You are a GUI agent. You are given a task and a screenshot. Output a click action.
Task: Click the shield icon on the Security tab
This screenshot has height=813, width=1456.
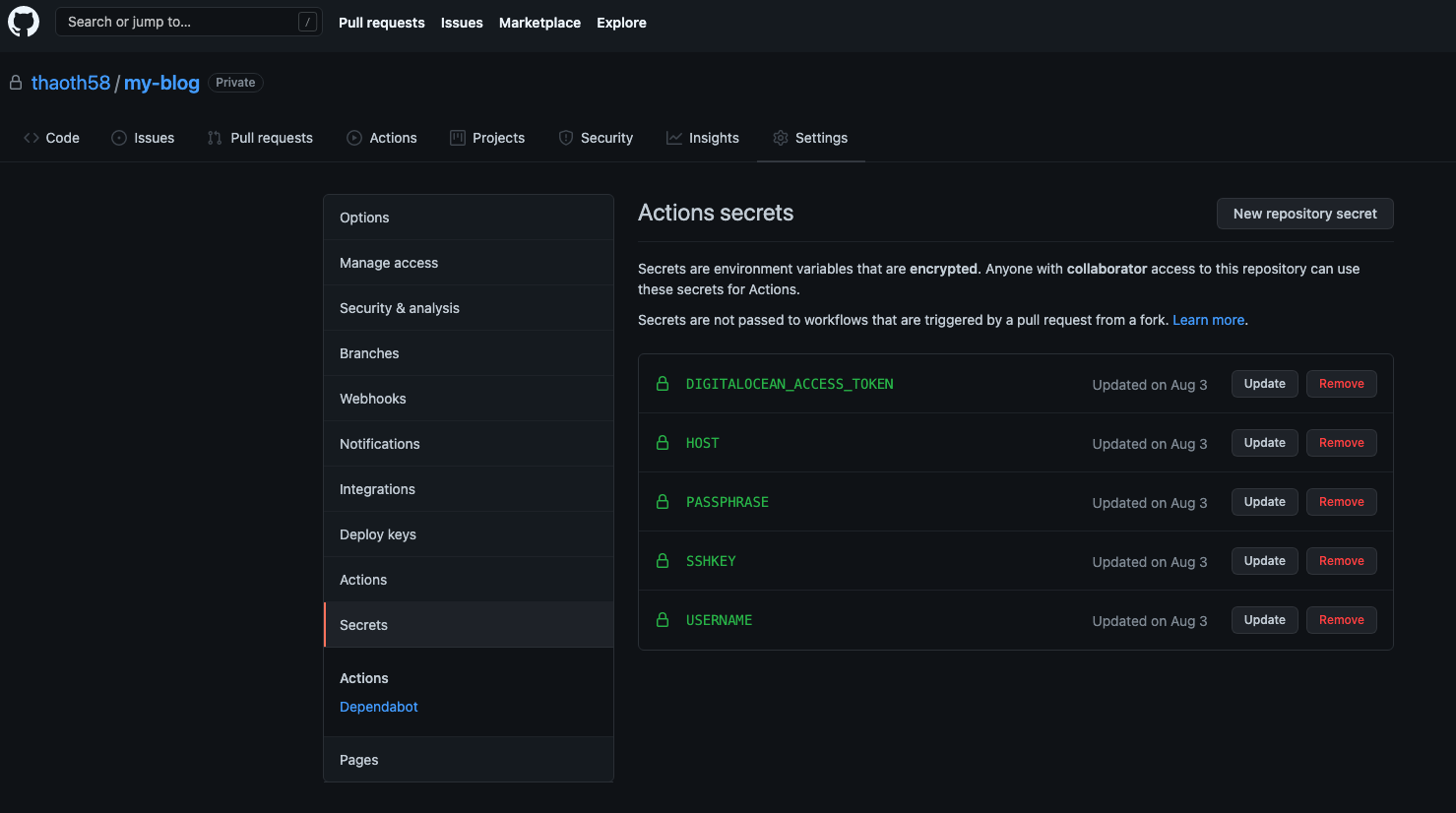[x=565, y=138]
